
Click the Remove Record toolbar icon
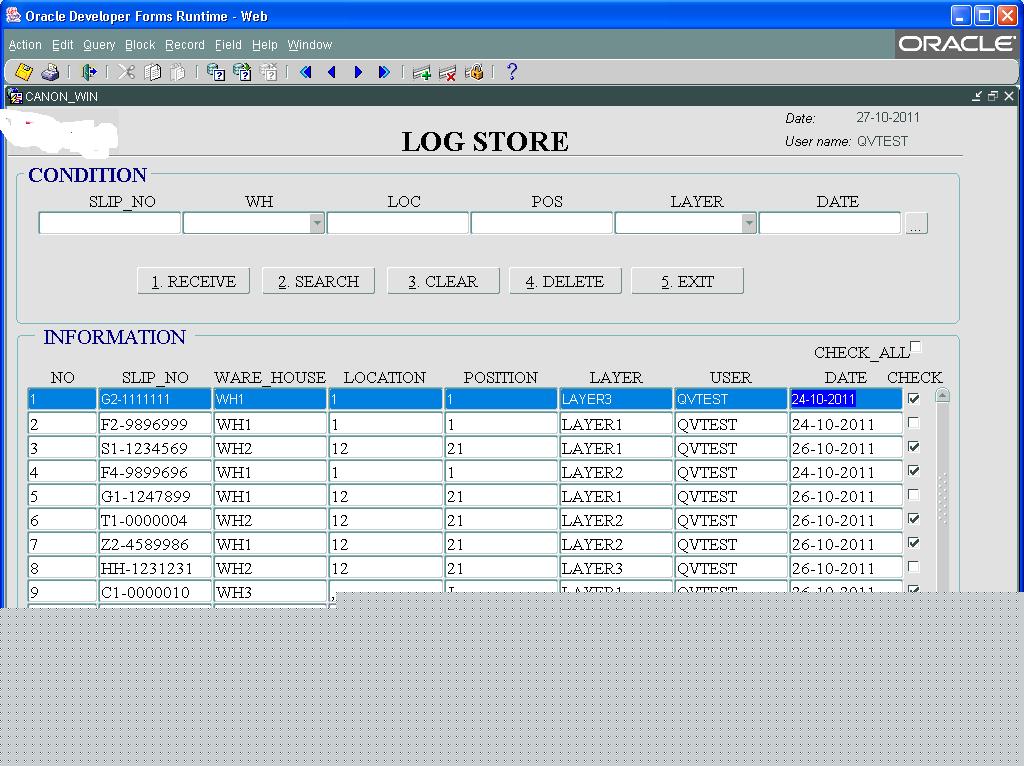[448, 72]
